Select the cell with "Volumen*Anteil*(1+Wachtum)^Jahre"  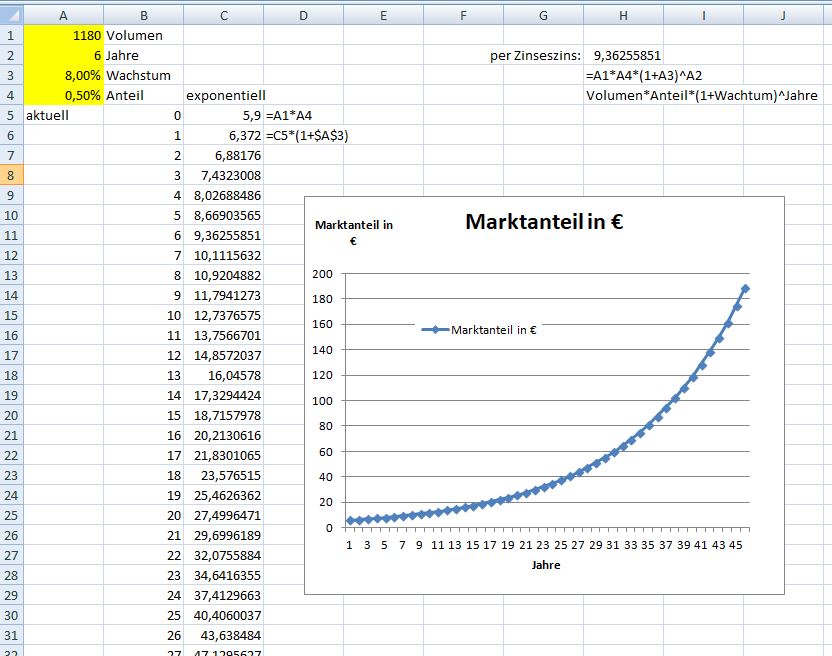pos(702,95)
